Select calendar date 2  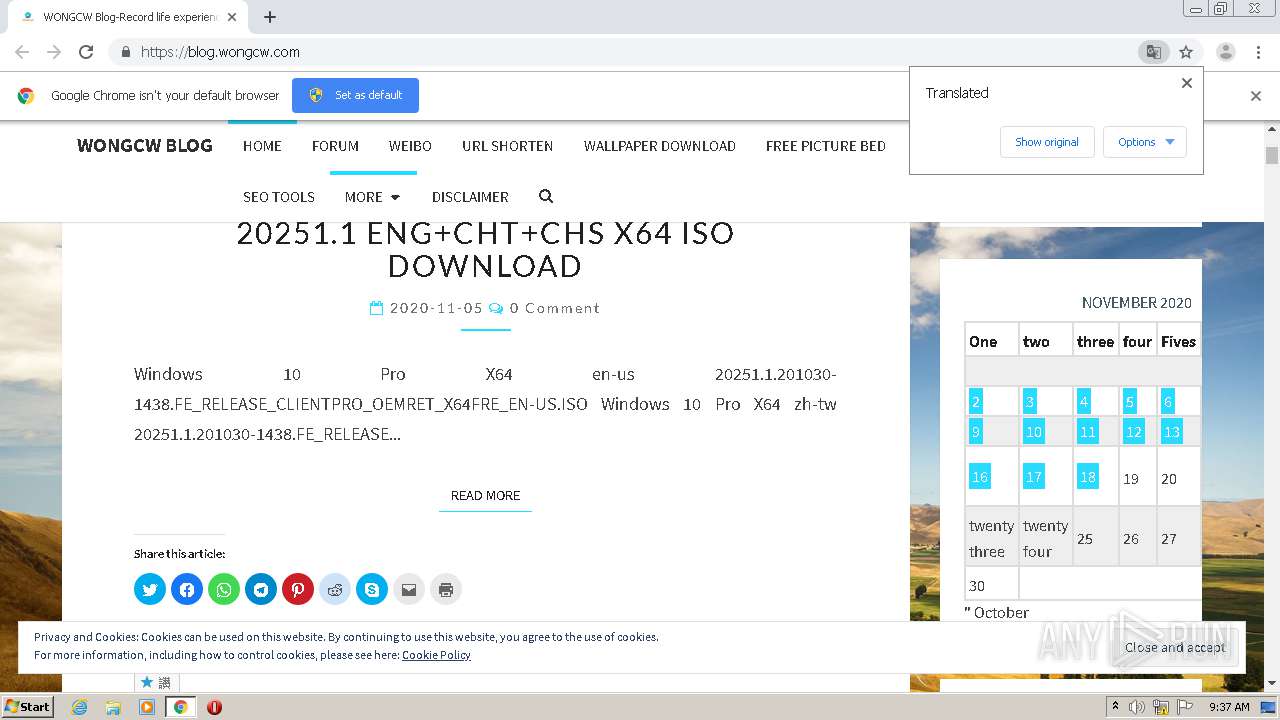point(975,402)
